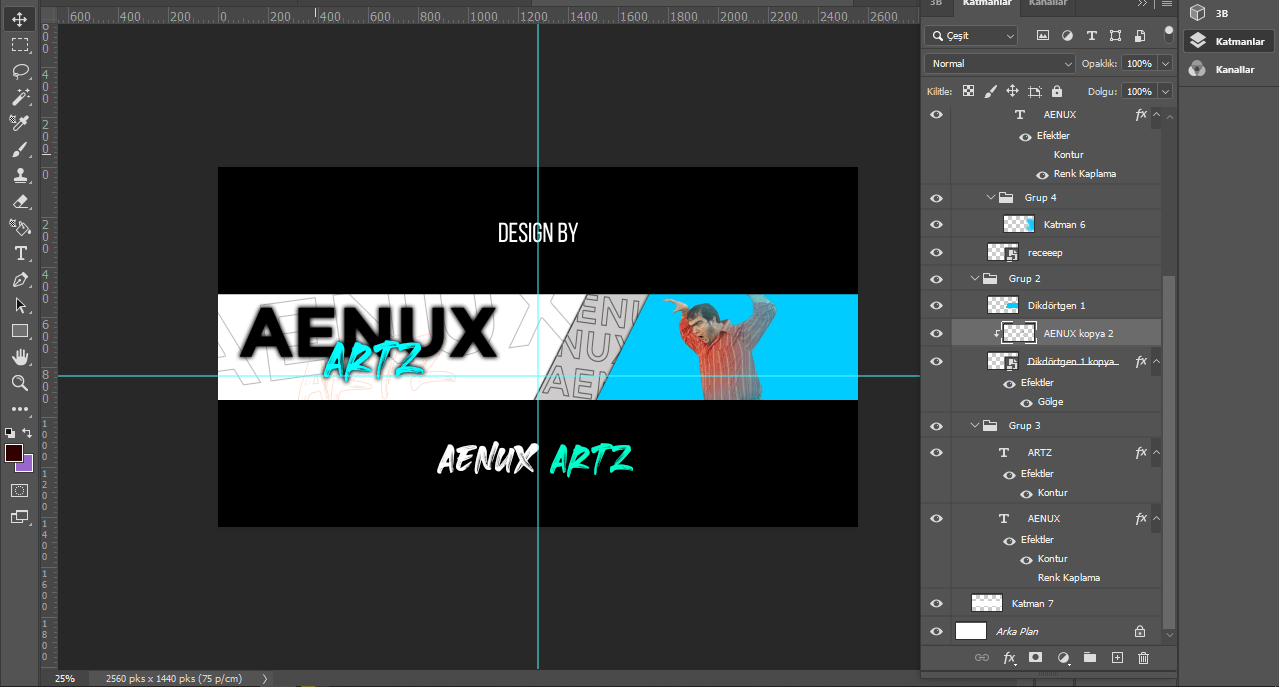This screenshot has height=687, width=1279.
Task: Collapse the Grup 2 folder
Action: (975, 278)
